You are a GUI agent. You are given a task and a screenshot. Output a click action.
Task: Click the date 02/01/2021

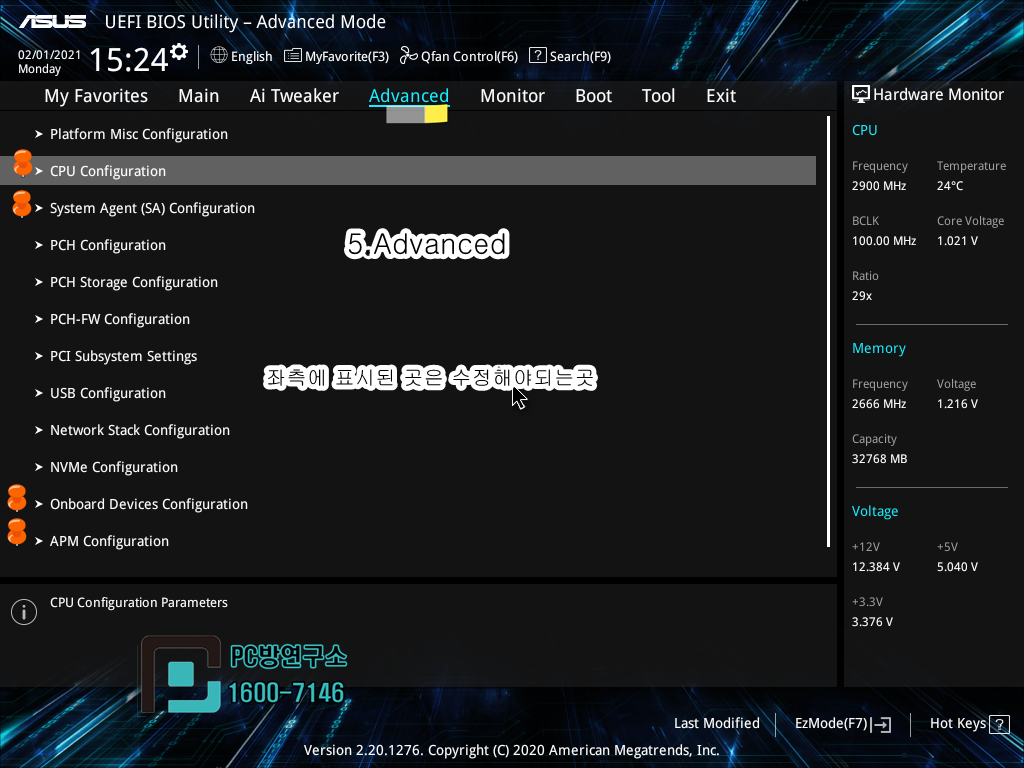click(49, 55)
